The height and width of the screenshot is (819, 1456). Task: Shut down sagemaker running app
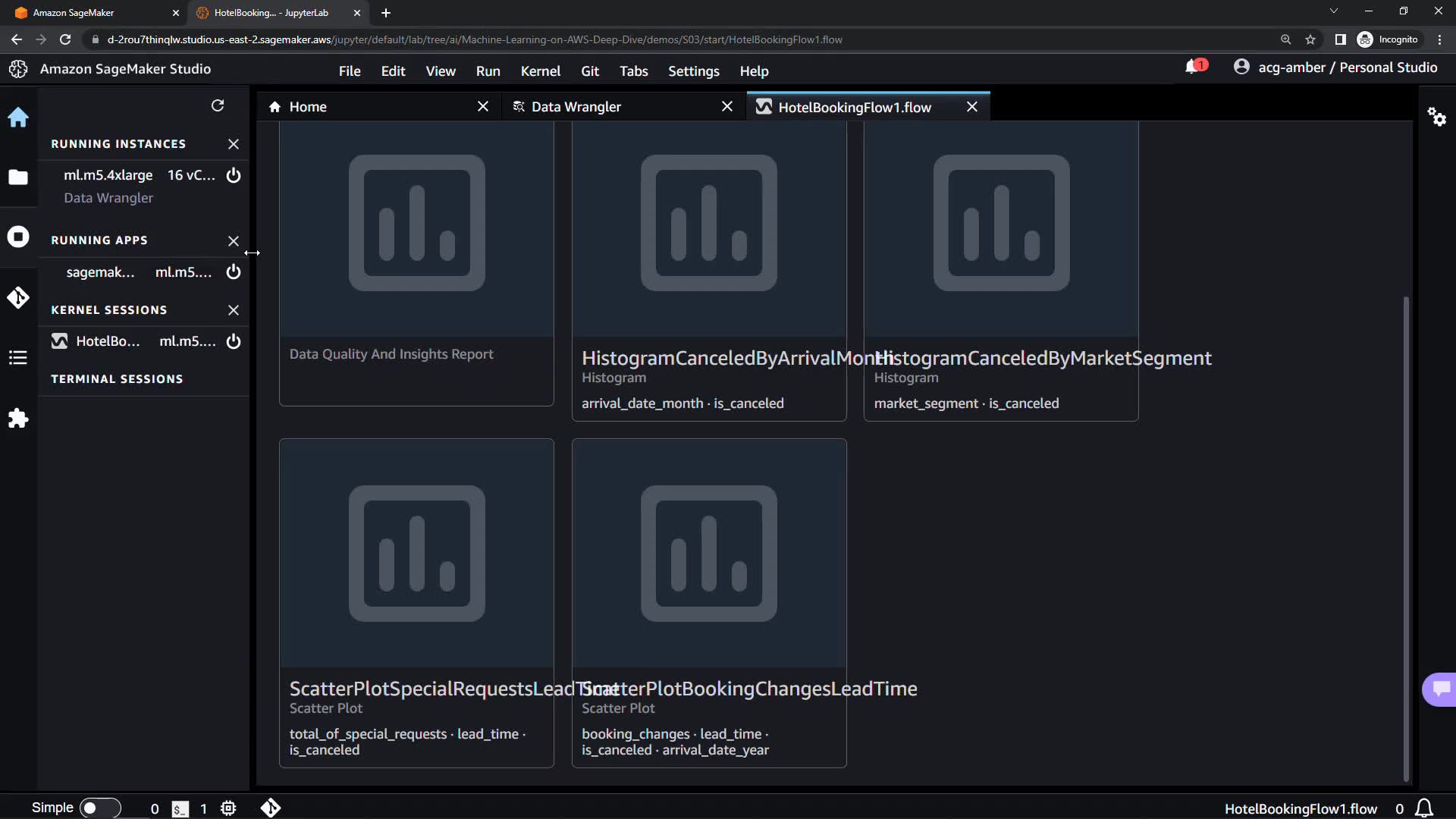(x=234, y=272)
